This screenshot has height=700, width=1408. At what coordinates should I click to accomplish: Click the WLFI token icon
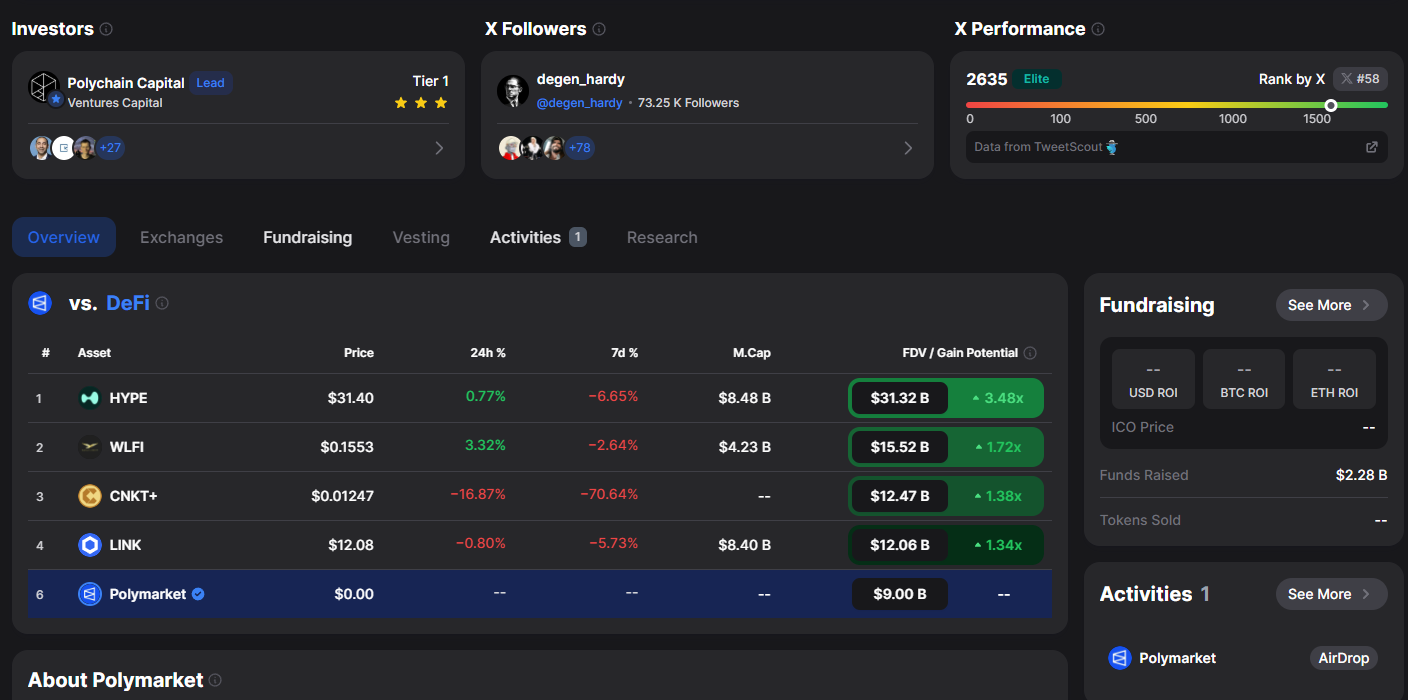90,447
